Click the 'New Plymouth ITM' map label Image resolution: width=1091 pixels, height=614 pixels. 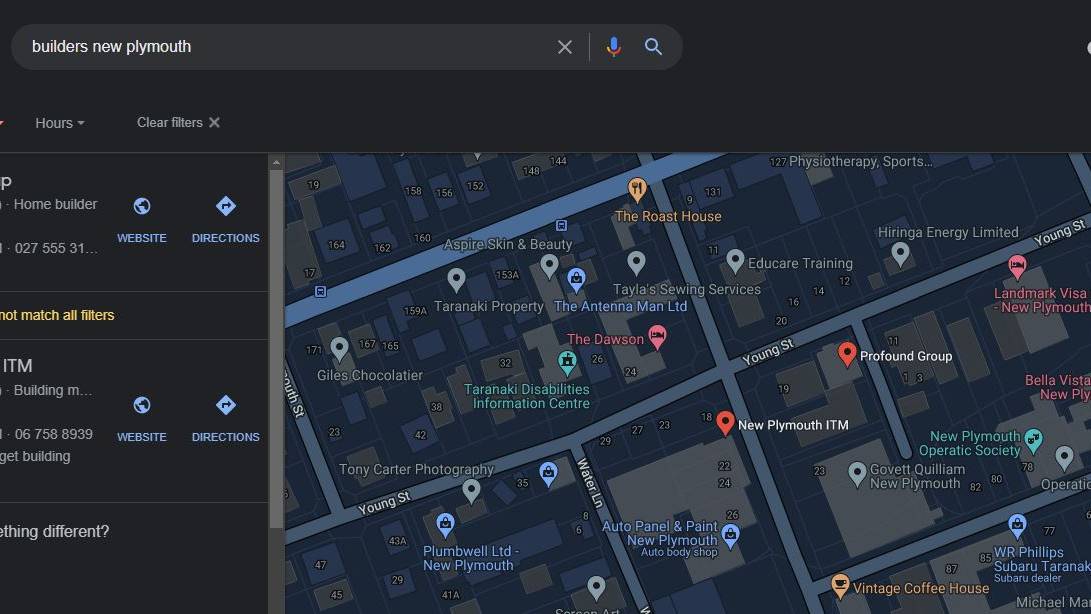tap(793, 425)
